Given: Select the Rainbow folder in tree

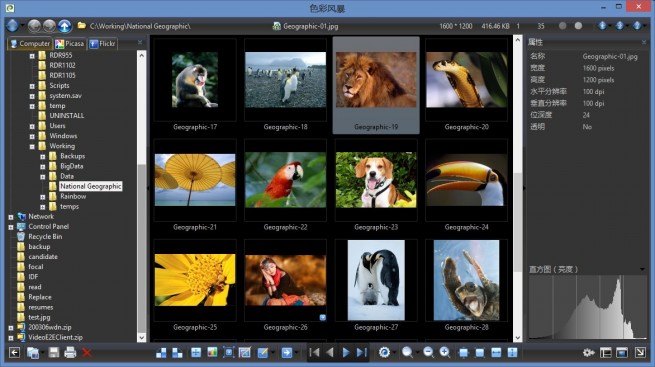Looking at the screenshot, I should point(73,196).
